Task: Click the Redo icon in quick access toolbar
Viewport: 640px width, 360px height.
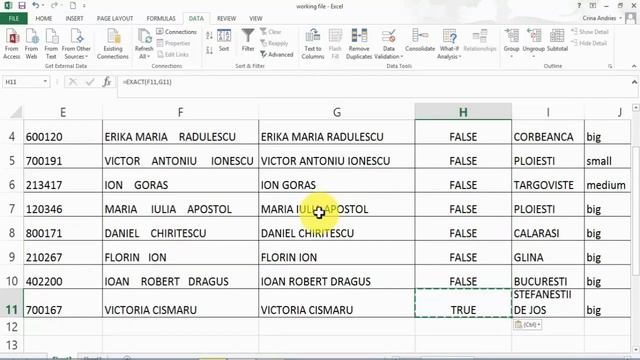Action: (54, 6)
